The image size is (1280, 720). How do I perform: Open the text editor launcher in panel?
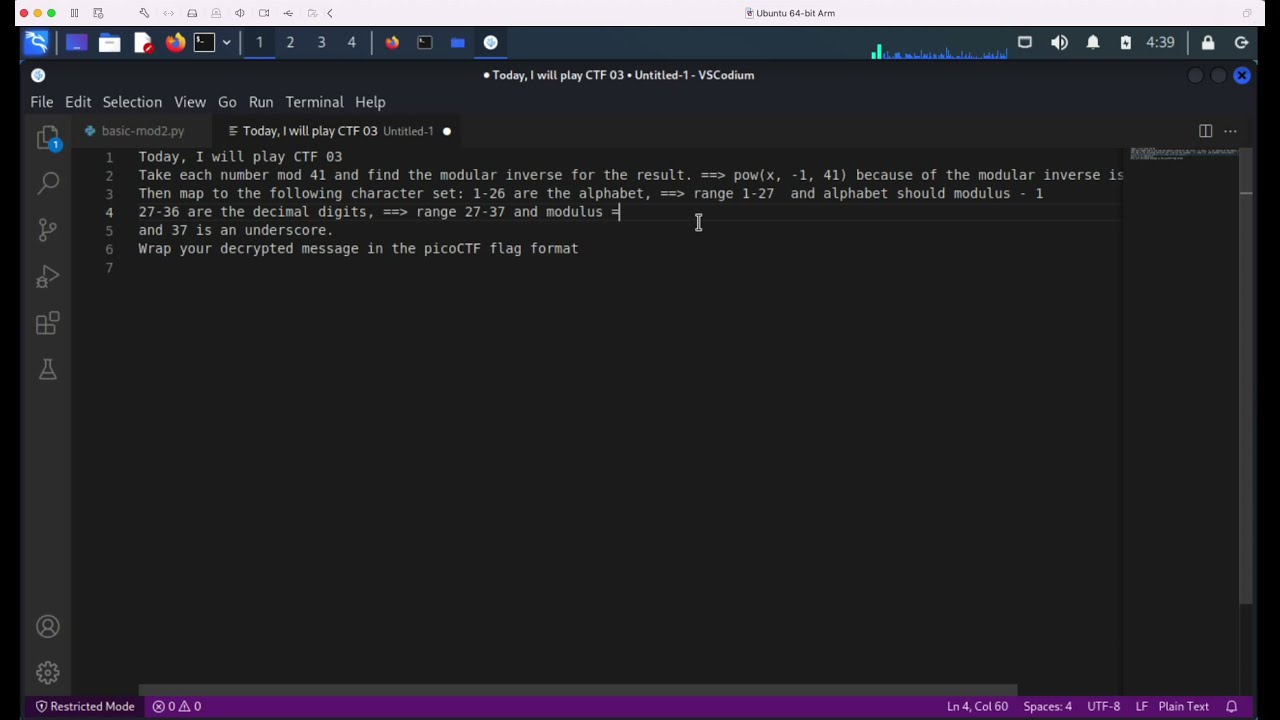143,42
